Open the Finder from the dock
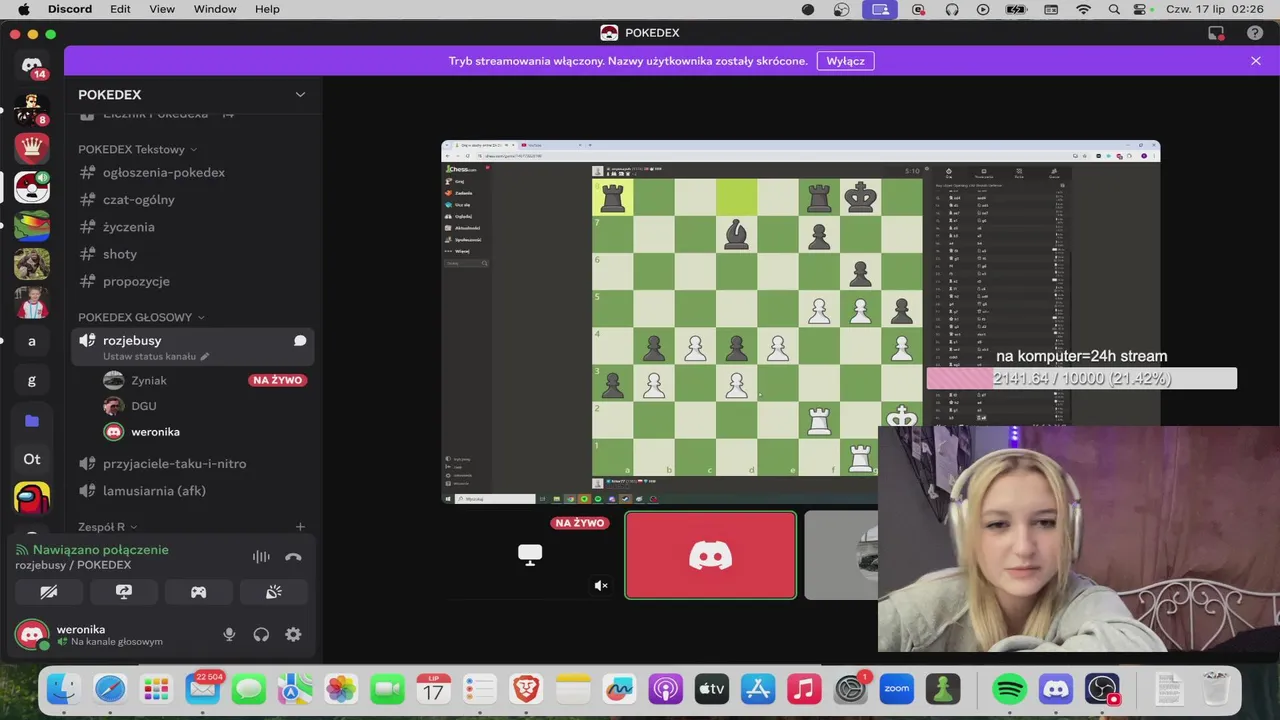The image size is (1280, 720). click(x=64, y=688)
